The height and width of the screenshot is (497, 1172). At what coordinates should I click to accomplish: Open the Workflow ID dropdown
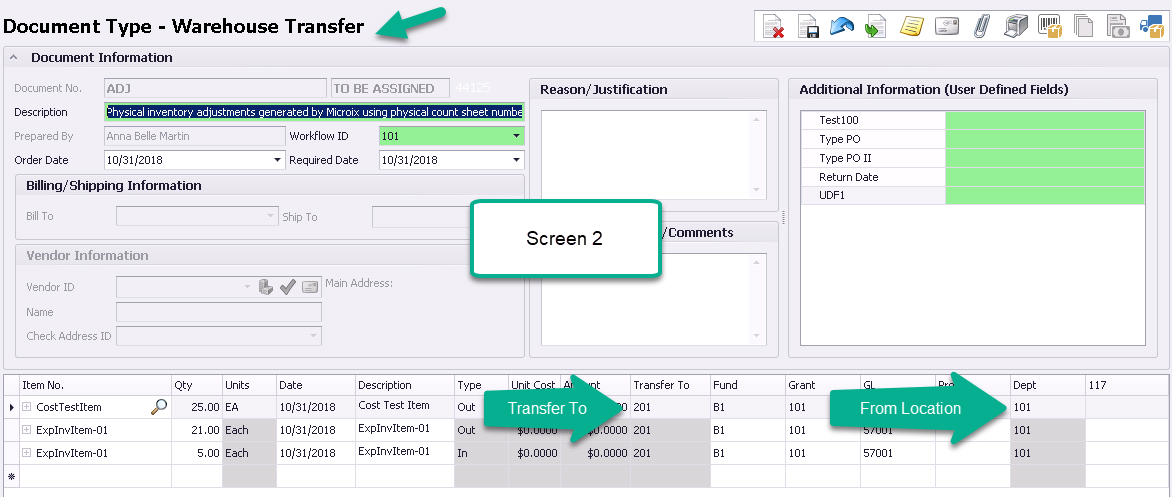pyautogui.click(x=516, y=136)
